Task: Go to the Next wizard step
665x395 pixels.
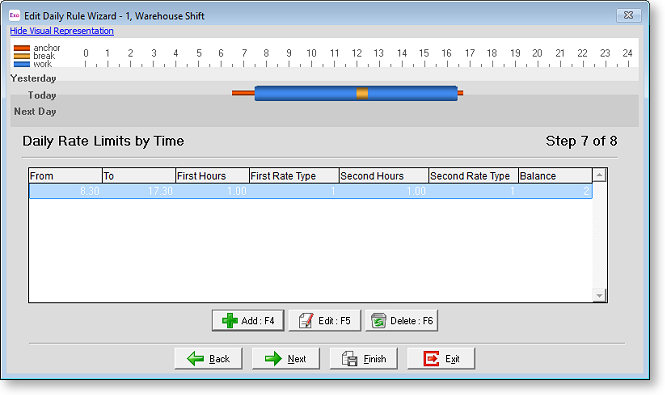Action: pyautogui.click(x=285, y=359)
